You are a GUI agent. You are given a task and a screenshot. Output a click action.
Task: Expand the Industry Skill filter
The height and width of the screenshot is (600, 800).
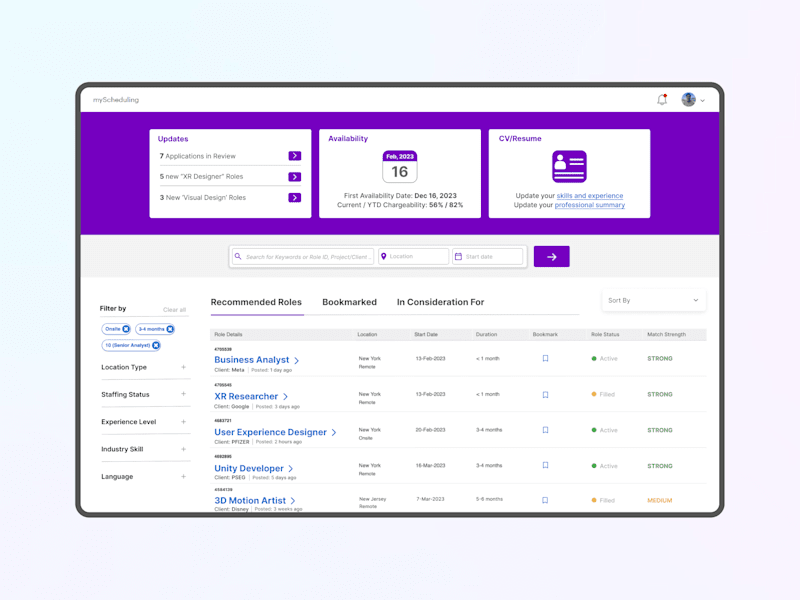pyautogui.click(x=183, y=449)
